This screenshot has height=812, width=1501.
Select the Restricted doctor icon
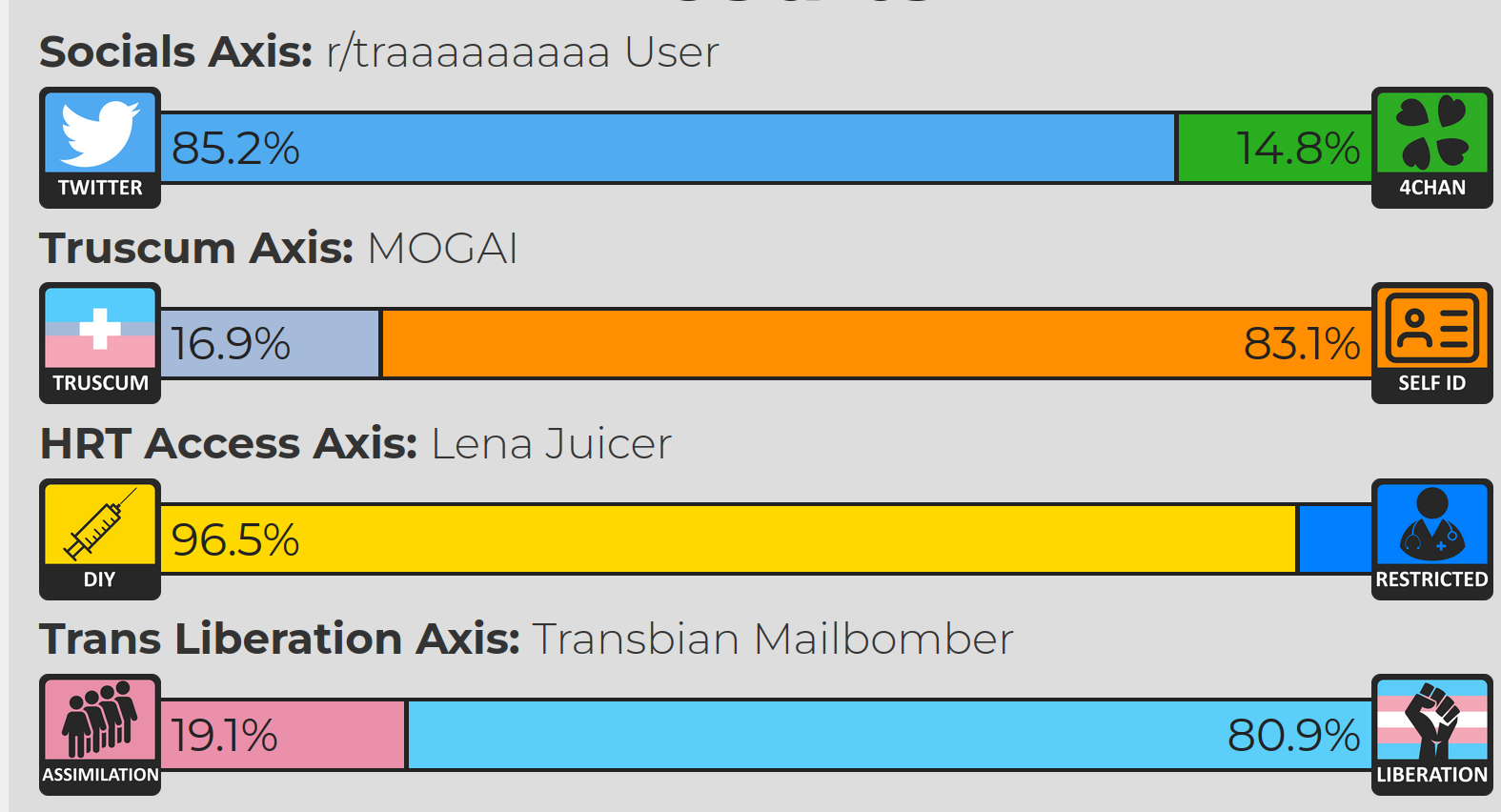tap(1431, 524)
